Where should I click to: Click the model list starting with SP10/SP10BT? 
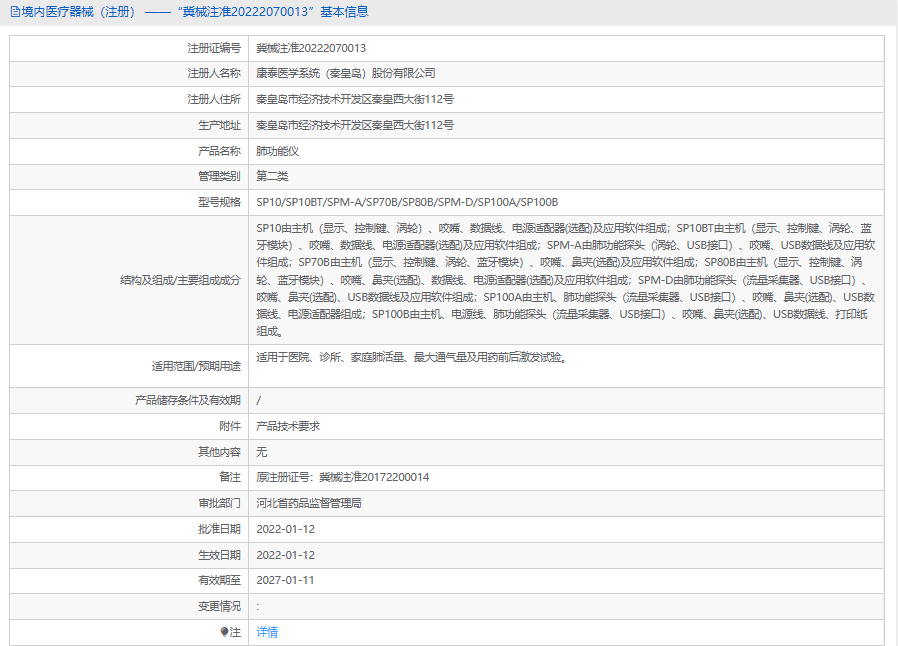(407, 202)
